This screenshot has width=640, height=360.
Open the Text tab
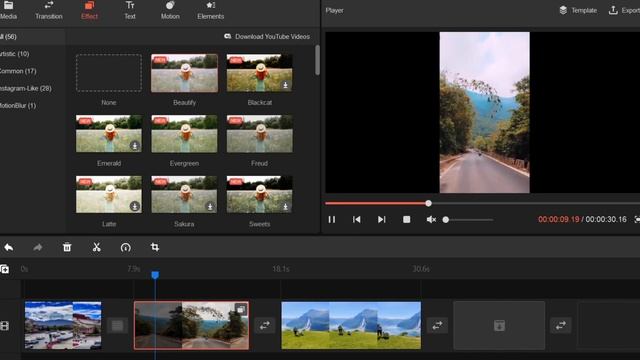click(130, 11)
